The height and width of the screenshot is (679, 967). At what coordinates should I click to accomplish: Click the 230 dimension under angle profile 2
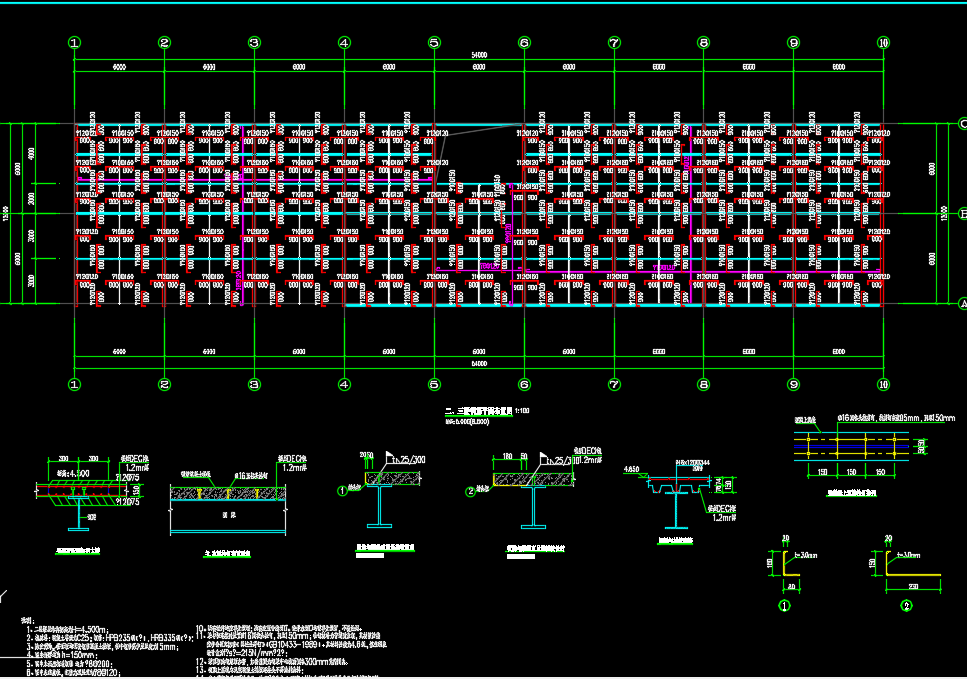pos(913,586)
